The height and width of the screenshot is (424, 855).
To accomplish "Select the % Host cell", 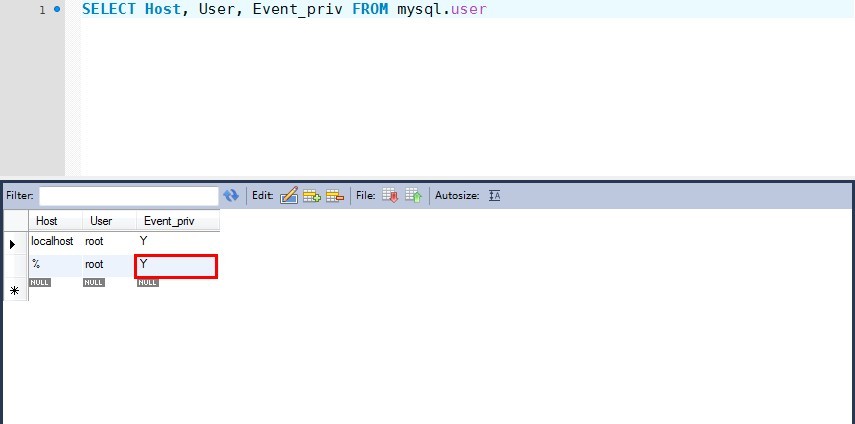I will (55, 265).
